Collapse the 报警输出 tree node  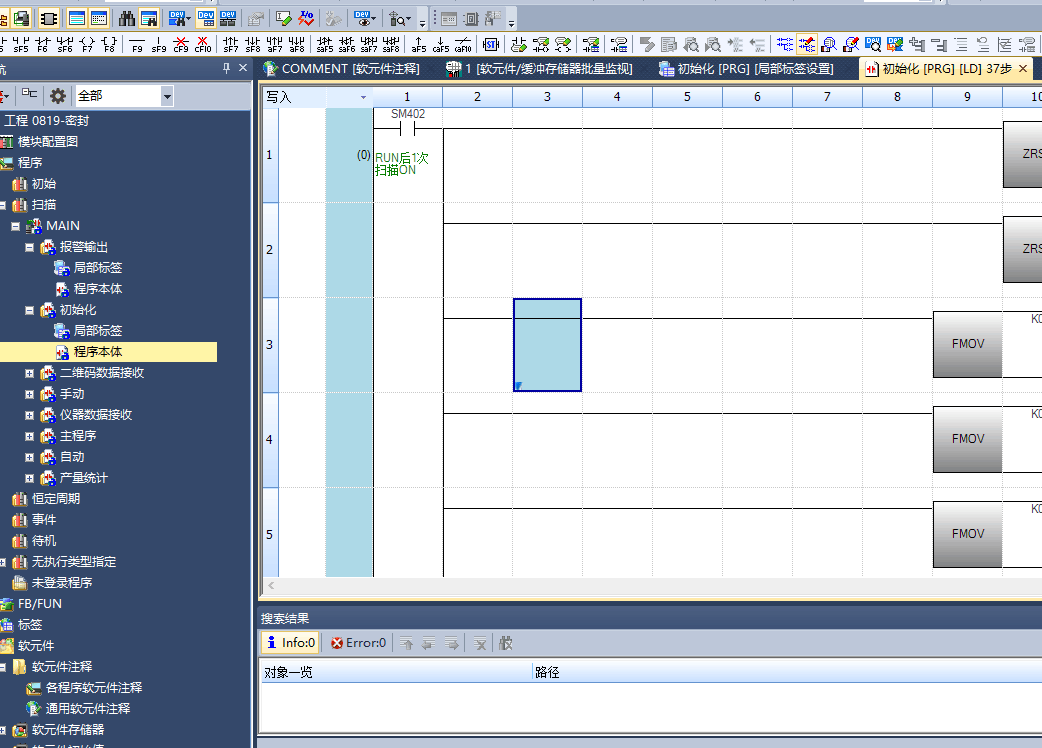[x=30, y=247]
